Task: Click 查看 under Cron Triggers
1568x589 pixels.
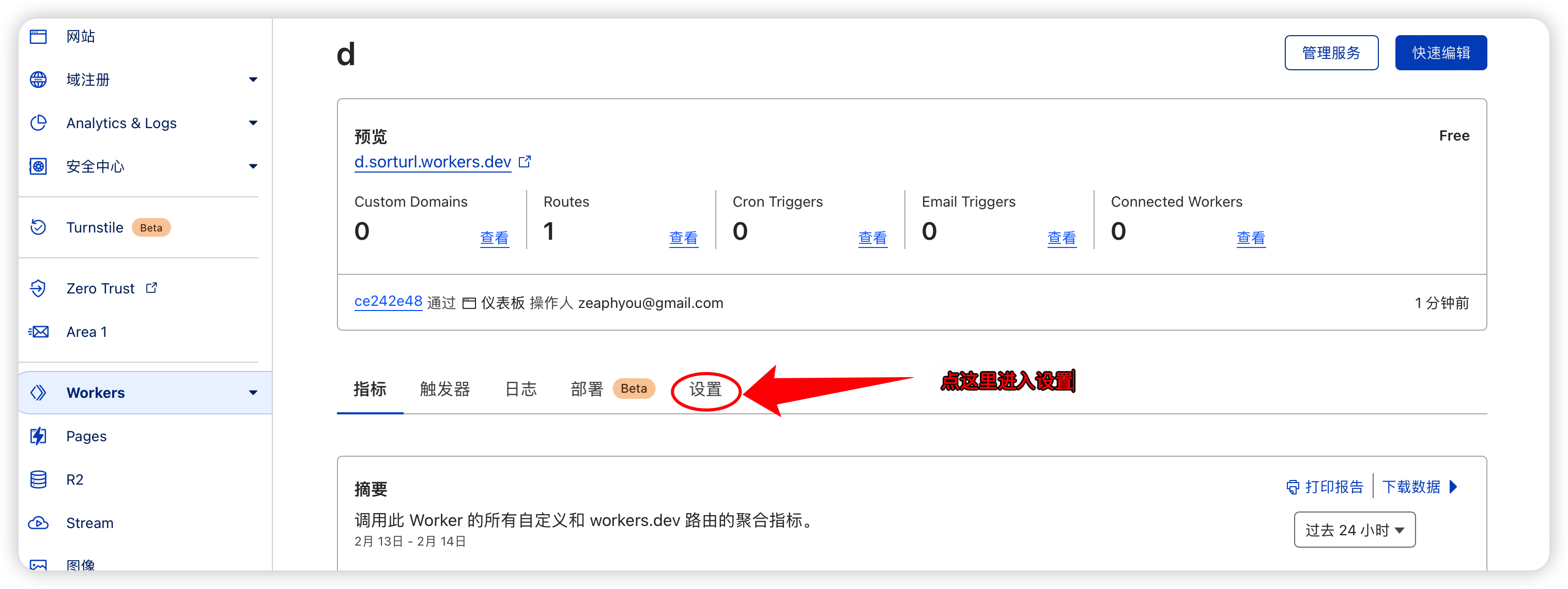Action: [x=872, y=238]
